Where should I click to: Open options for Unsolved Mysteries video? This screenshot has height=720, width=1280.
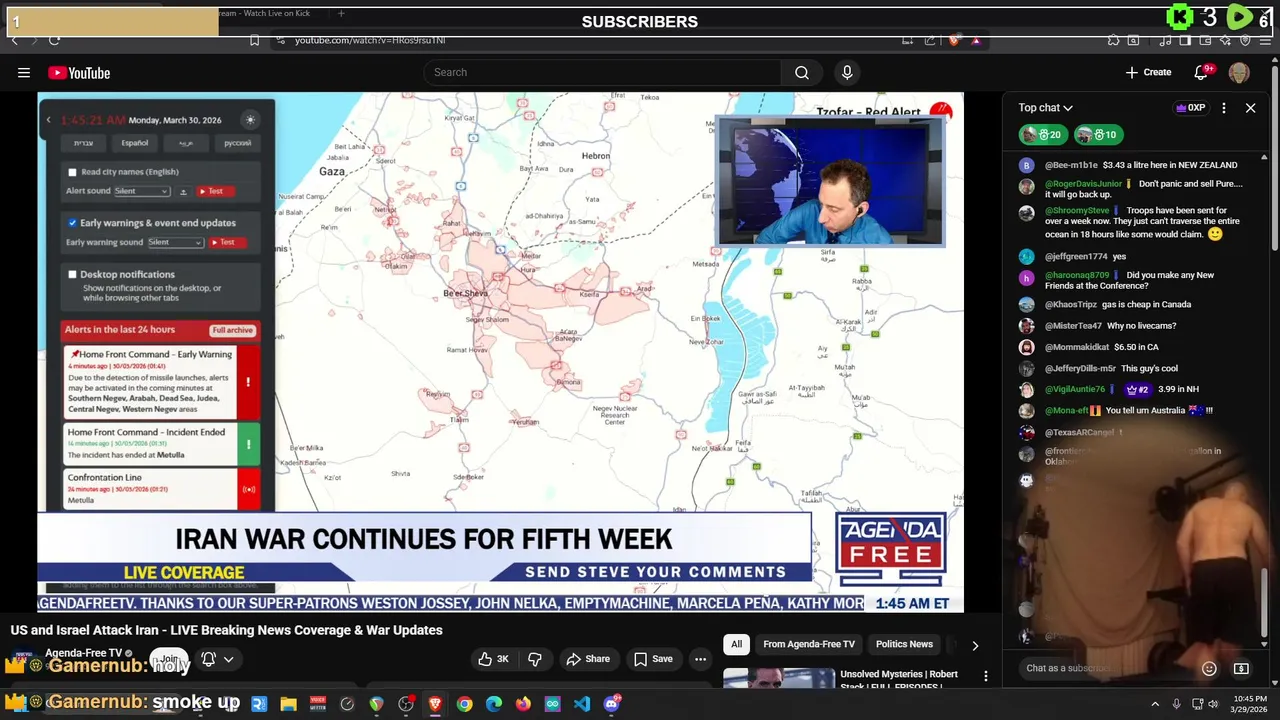(986, 677)
